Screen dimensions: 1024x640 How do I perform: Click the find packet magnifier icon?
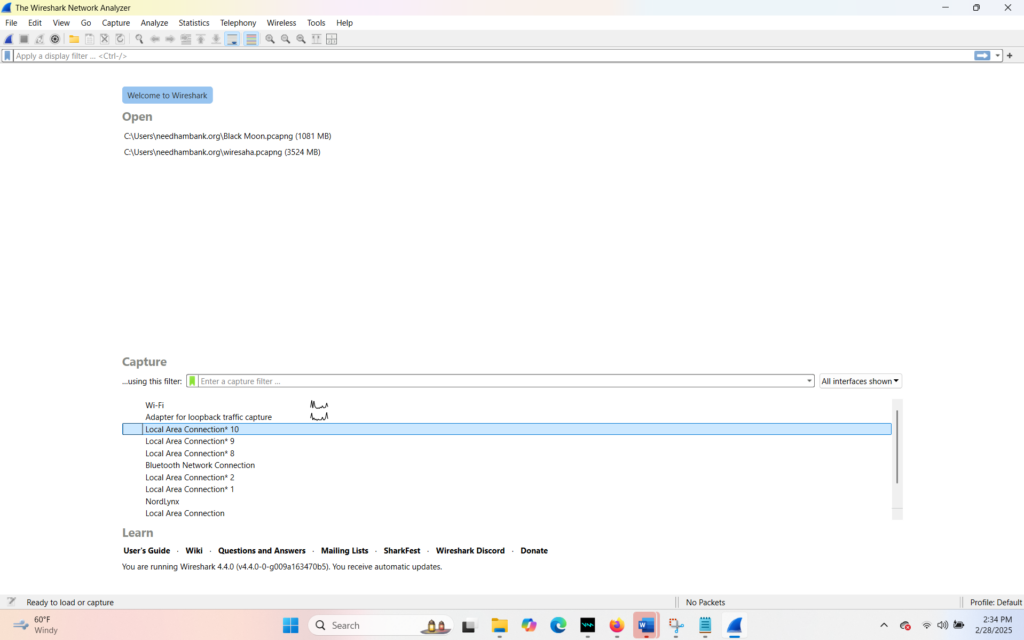139,39
